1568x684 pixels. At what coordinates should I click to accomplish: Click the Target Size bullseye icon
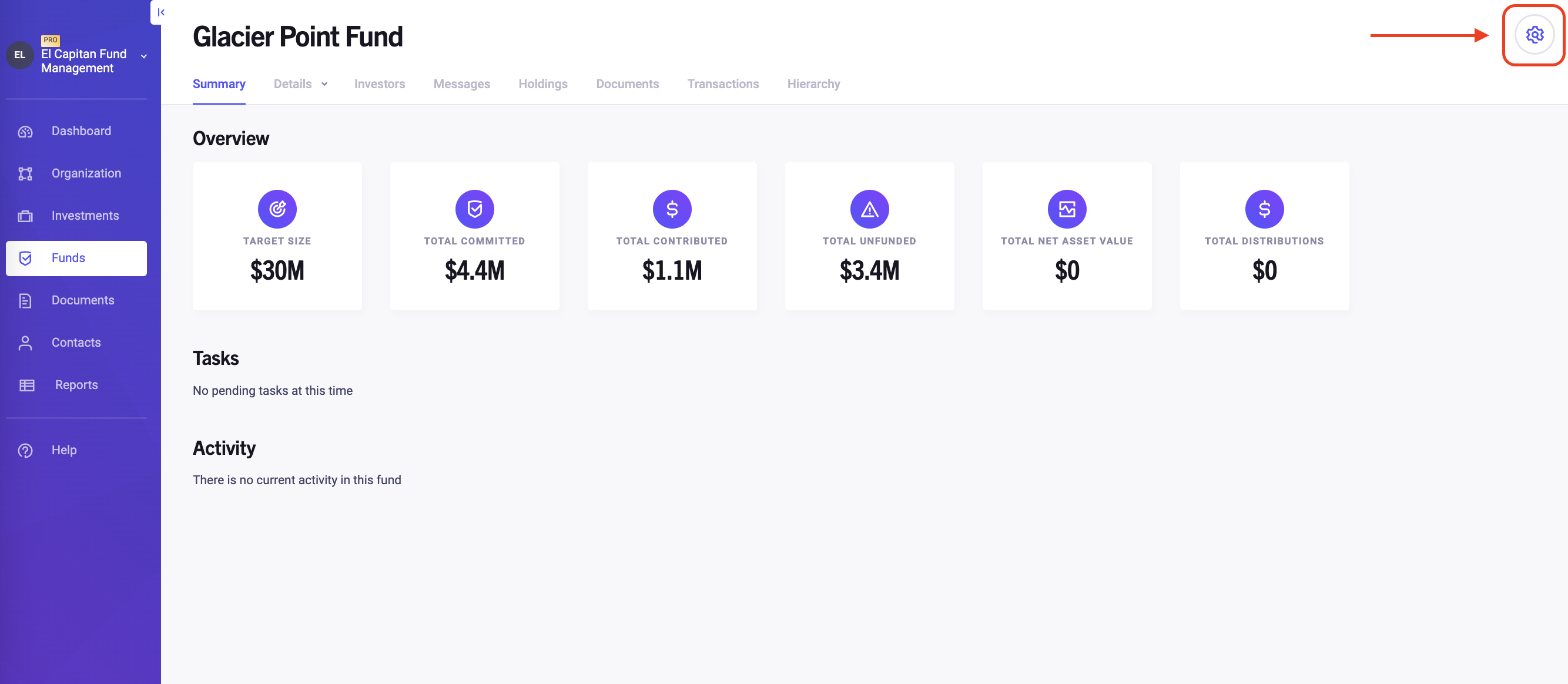[277, 209]
